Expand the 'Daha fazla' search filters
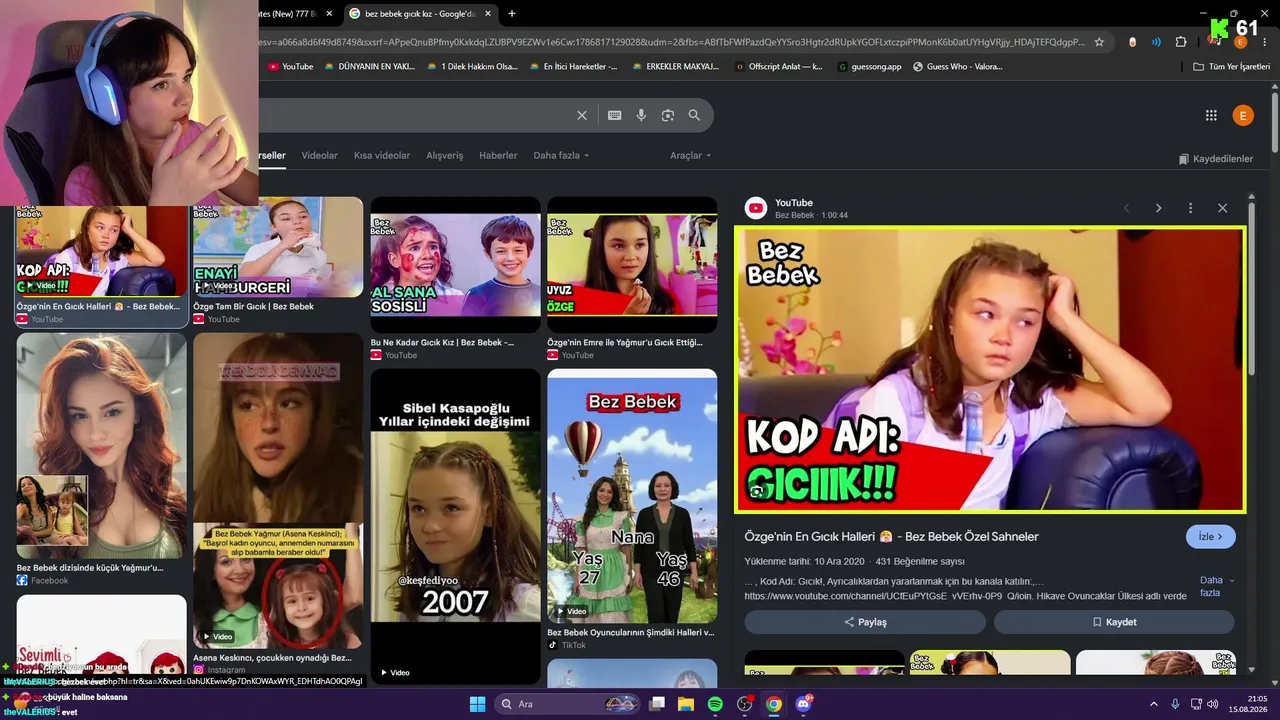 pyautogui.click(x=561, y=156)
